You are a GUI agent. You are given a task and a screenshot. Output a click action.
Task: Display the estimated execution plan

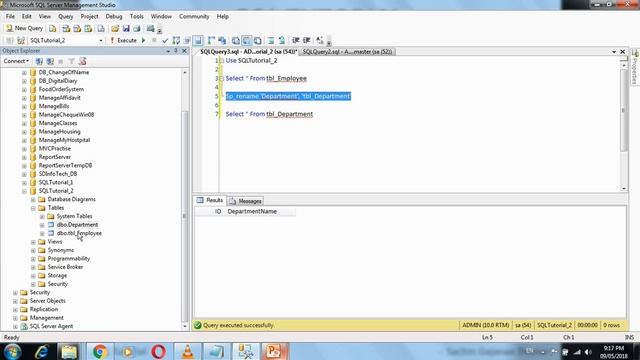point(176,40)
